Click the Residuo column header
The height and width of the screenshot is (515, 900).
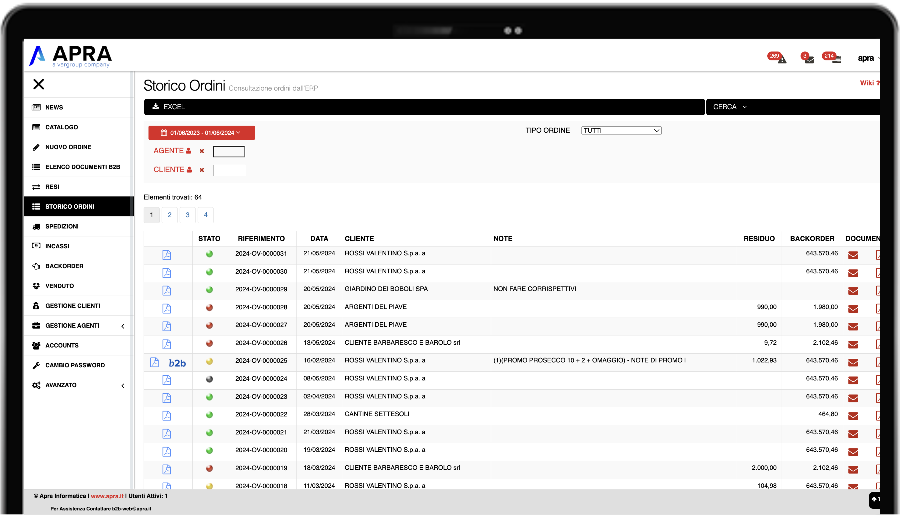point(759,238)
